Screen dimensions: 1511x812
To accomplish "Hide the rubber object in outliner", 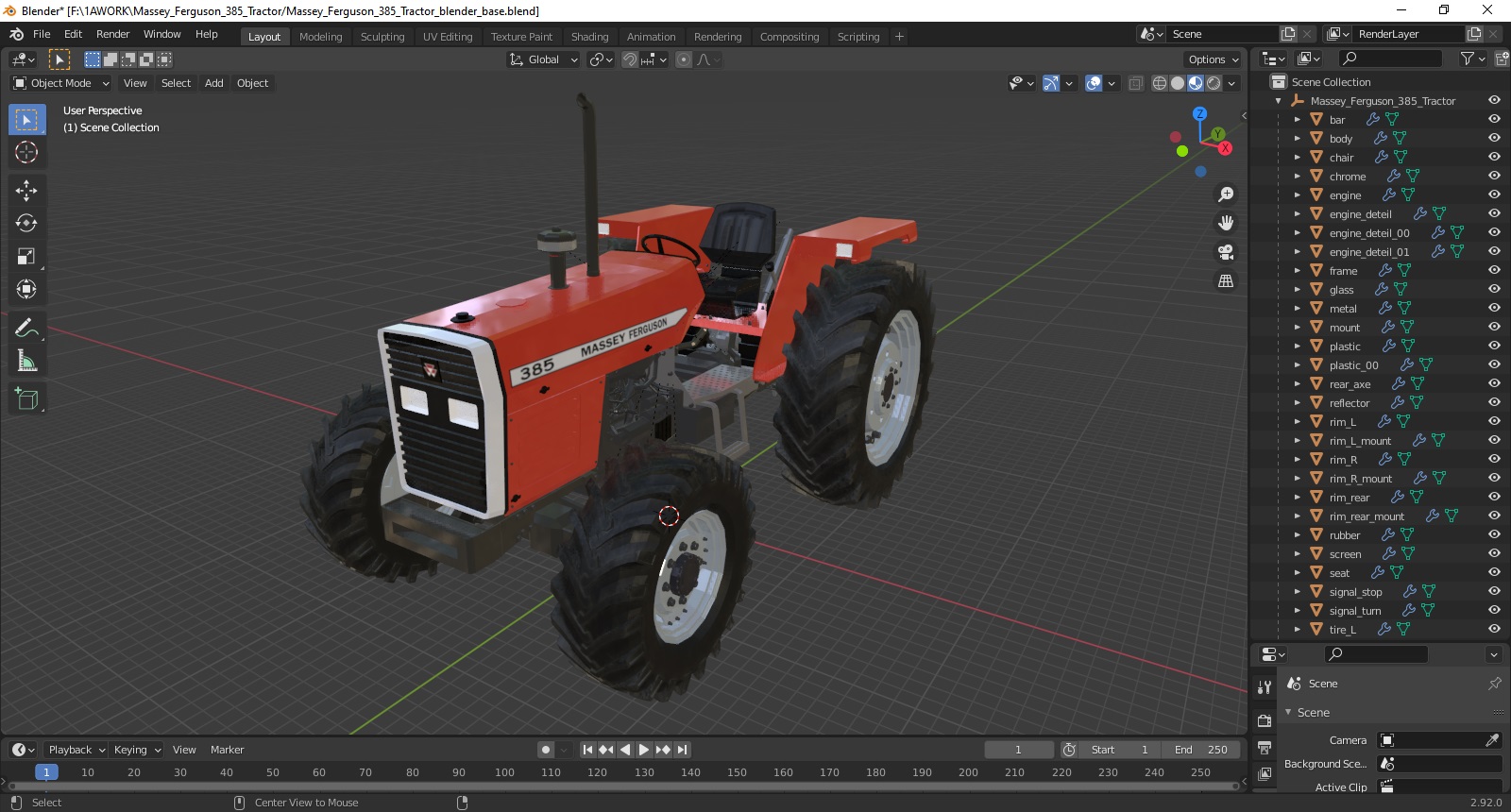I will click(x=1494, y=535).
